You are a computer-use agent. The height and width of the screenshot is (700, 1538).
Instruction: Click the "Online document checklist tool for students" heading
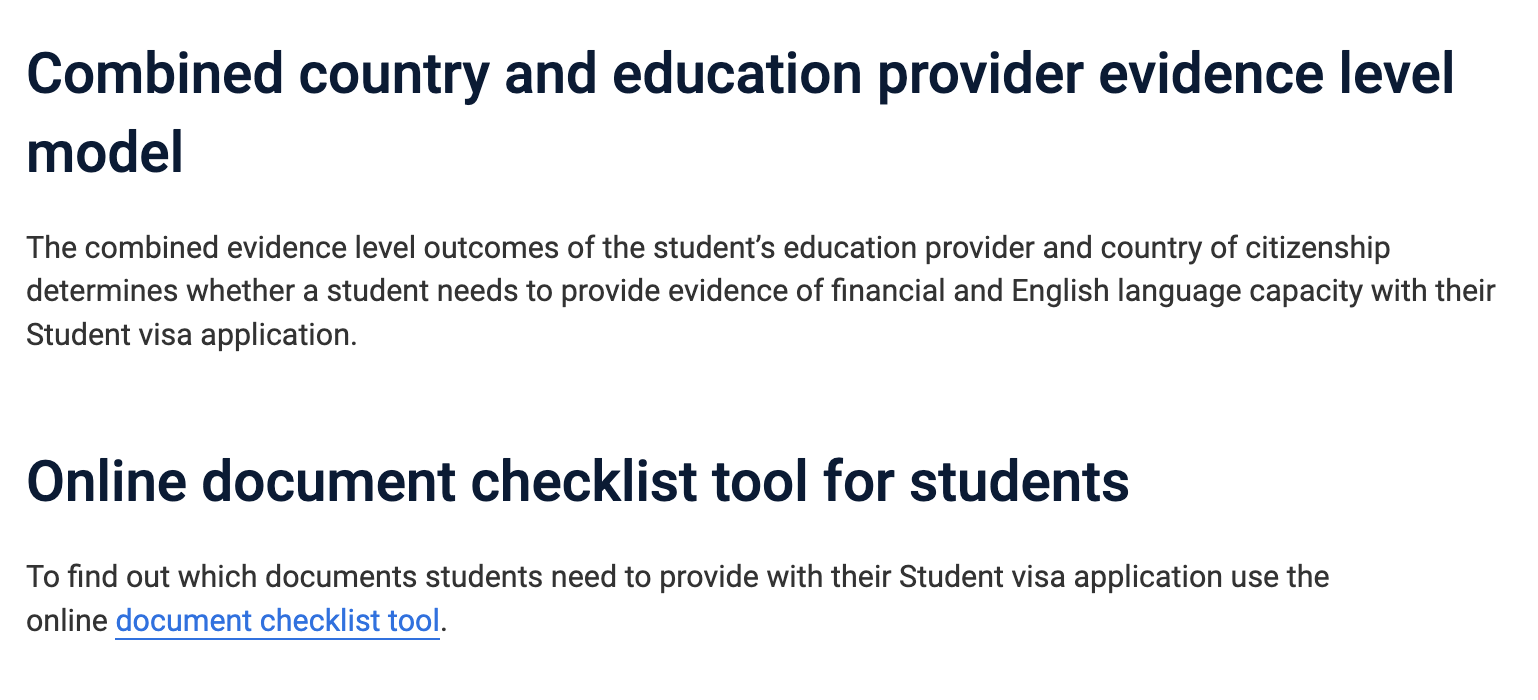577,481
